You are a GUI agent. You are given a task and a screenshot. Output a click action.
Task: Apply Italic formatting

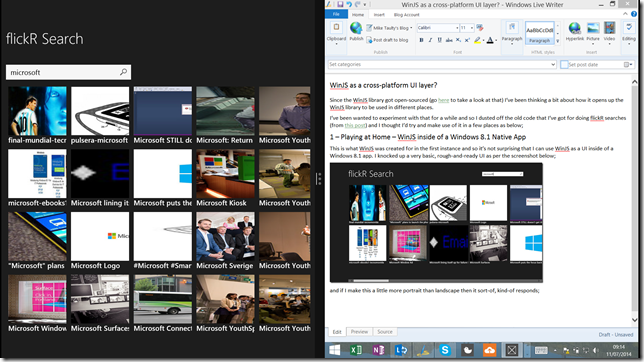coord(430,40)
